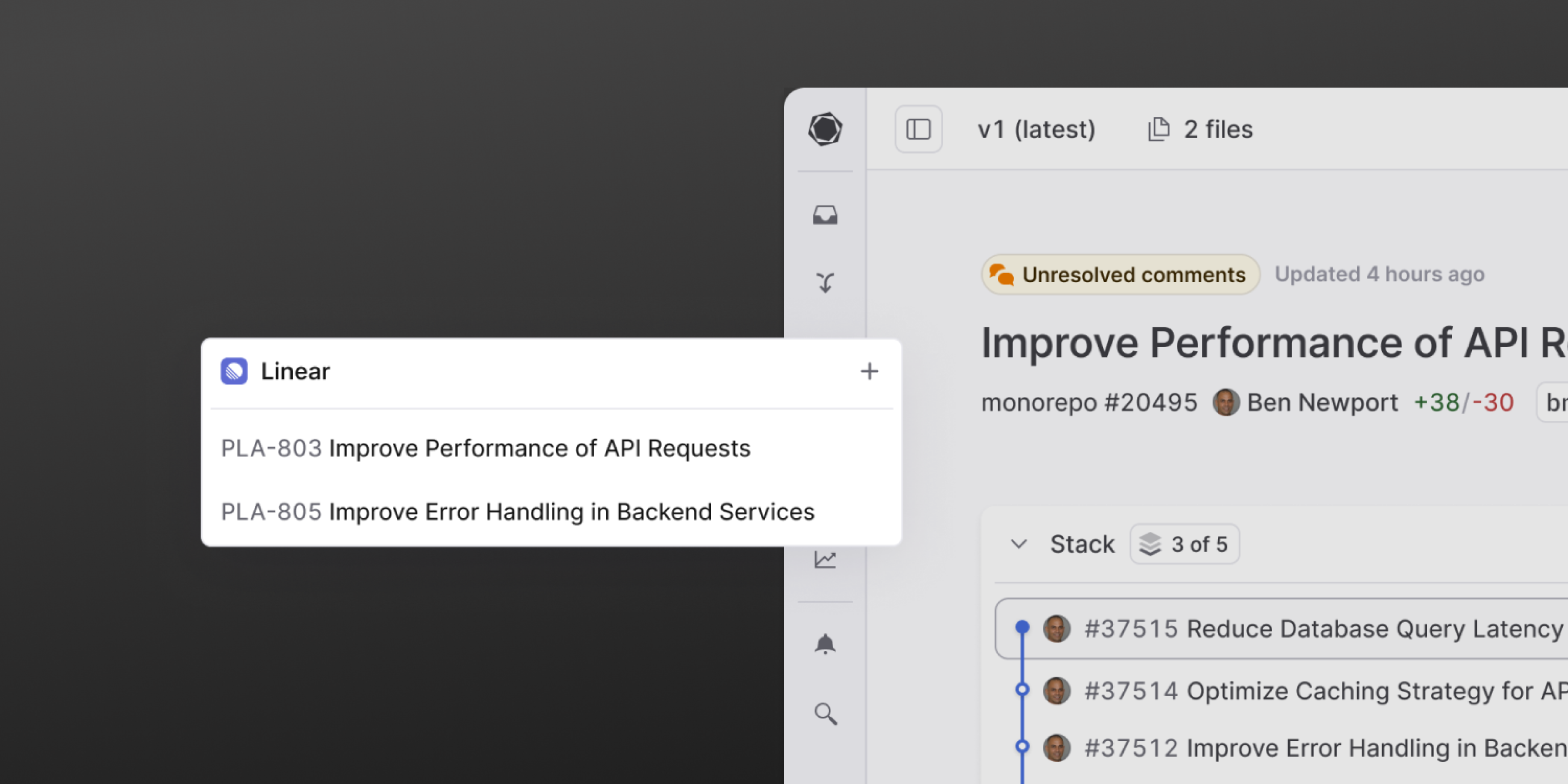1568x784 pixels.
Task: Open search from the sidebar
Action: (x=825, y=714)
